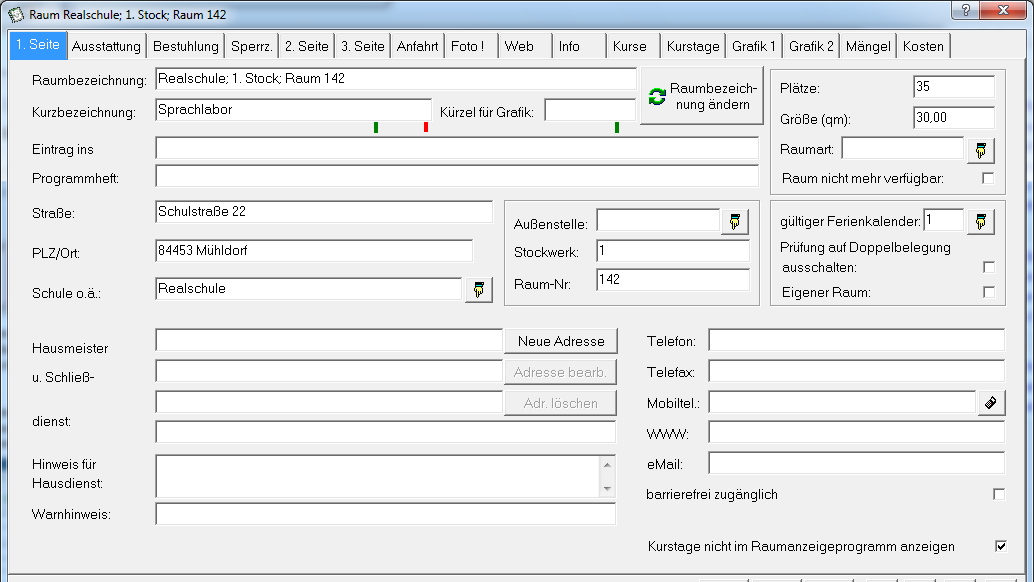This screenshot has height=582, width=1034.
Task: Select the Plätze field showing 35
Action: [x=954, y=87]
